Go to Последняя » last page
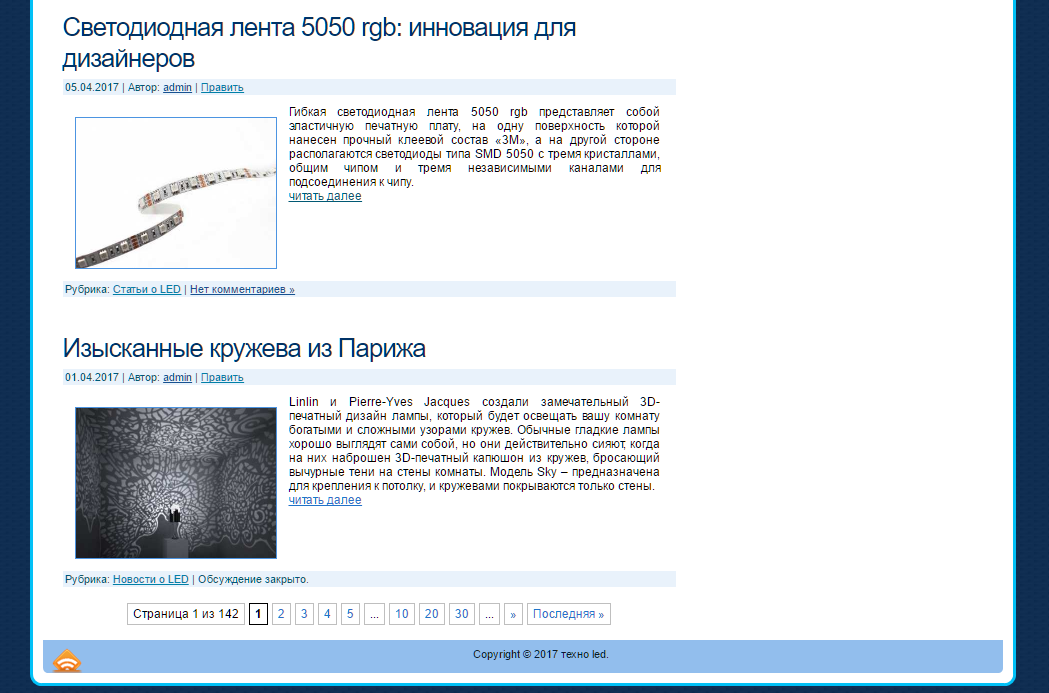1049x693 pixels. [x=569, y=614]
